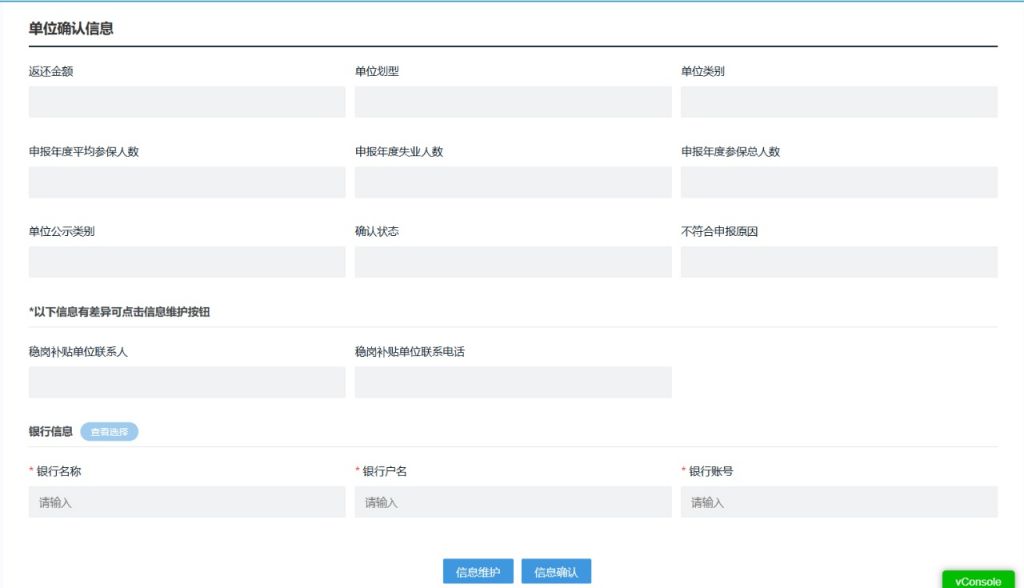Screen dimensions: 1024x588
Task: Click the 银行信息 section label
Action: coord(51,432)
